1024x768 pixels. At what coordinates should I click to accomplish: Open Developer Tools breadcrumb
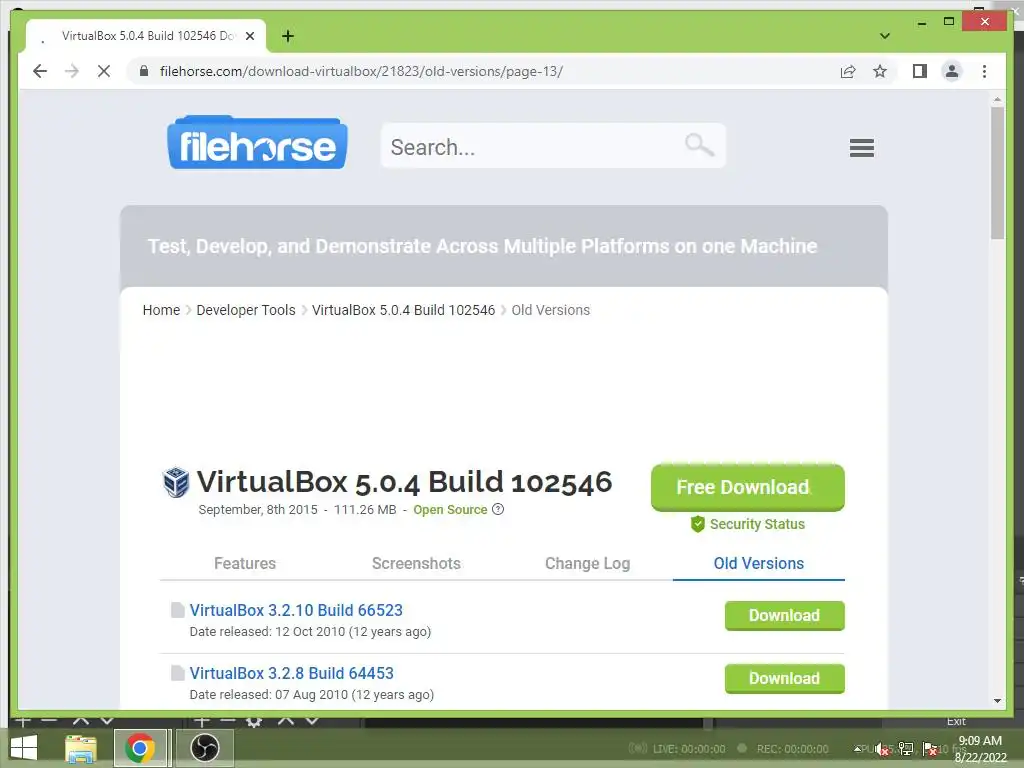click(246, 310)
